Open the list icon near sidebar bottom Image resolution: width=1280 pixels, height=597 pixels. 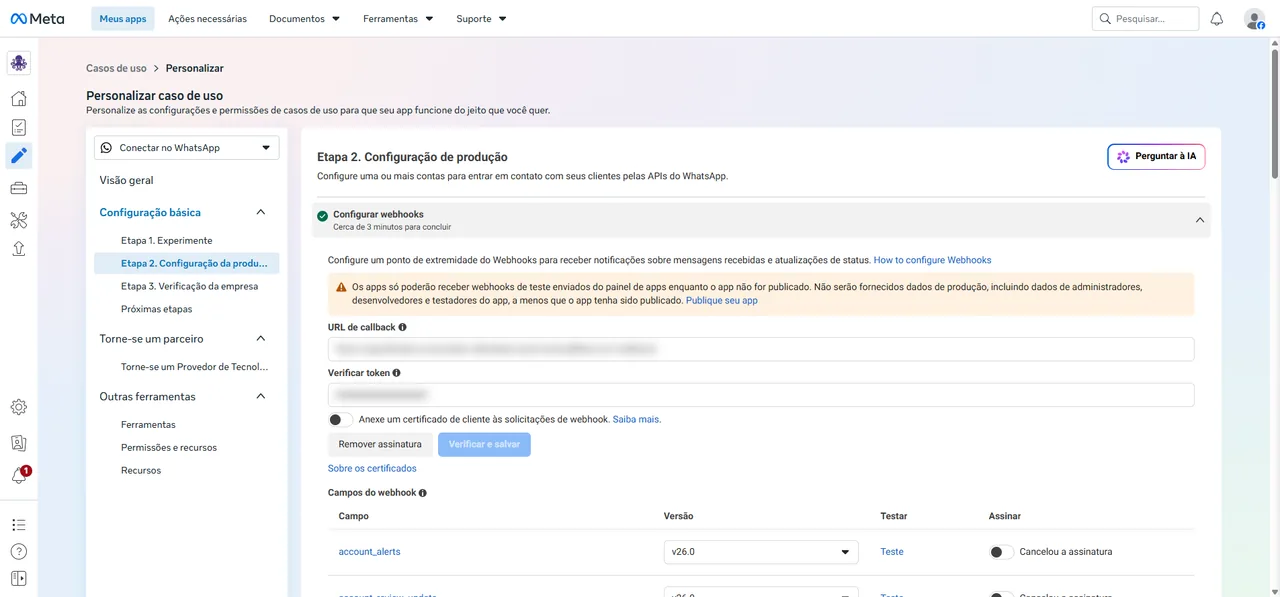(19, 524)
